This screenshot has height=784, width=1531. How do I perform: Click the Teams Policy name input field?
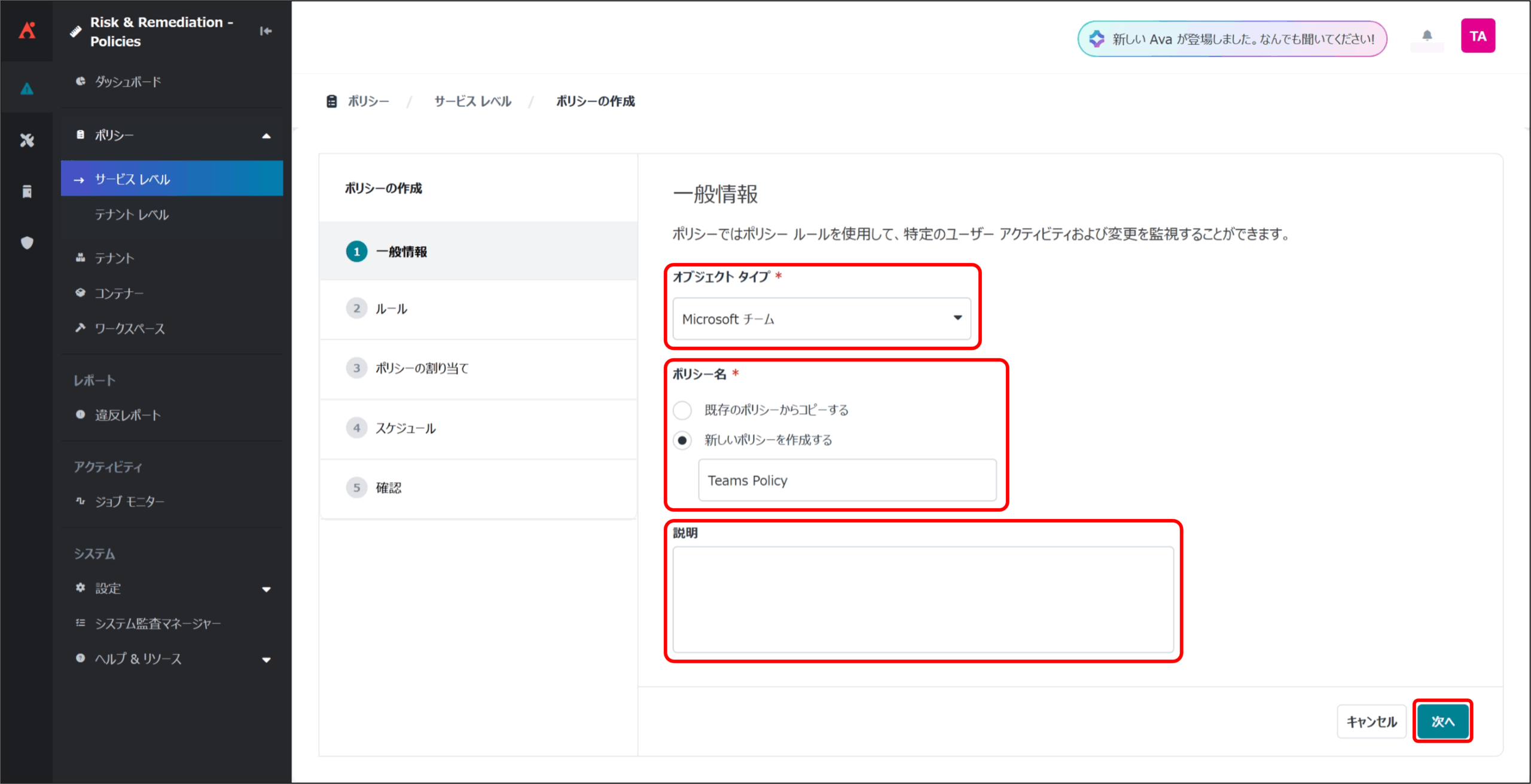pyautogui.click(x=847, y=481)
